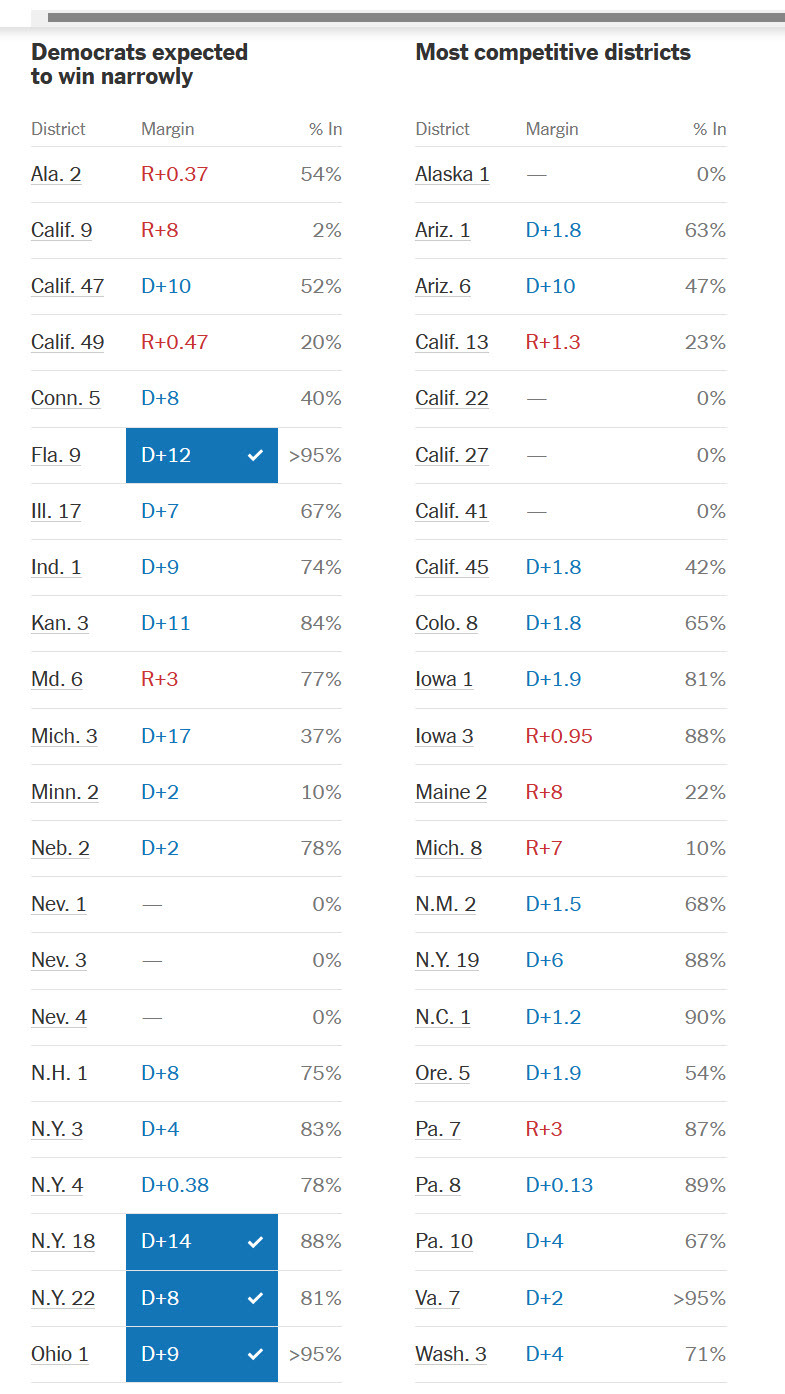Click the checkmark in N.Y. 22 row

[256, 1298]
